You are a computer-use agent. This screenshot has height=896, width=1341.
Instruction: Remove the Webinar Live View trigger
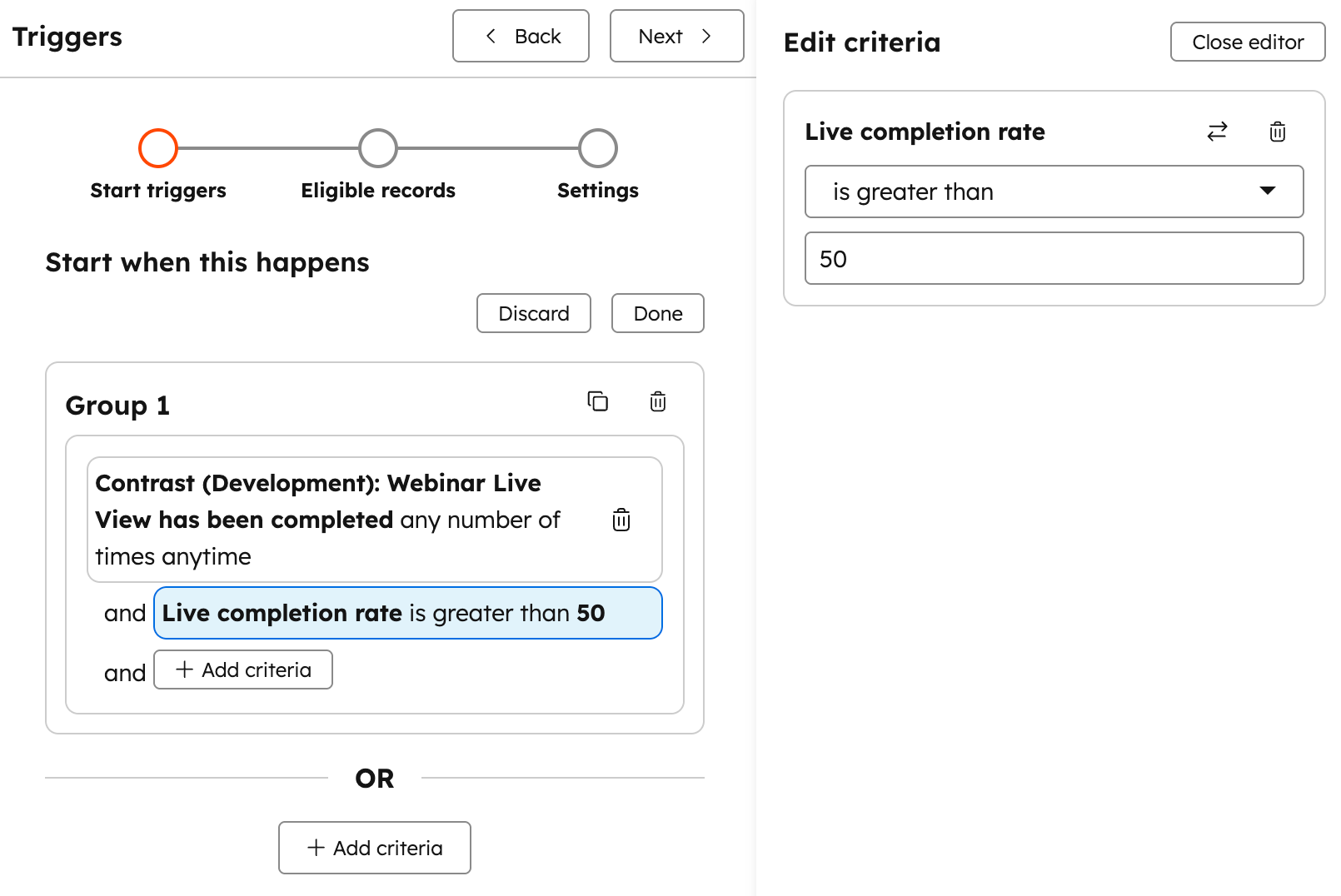click(x=621, y=520)
